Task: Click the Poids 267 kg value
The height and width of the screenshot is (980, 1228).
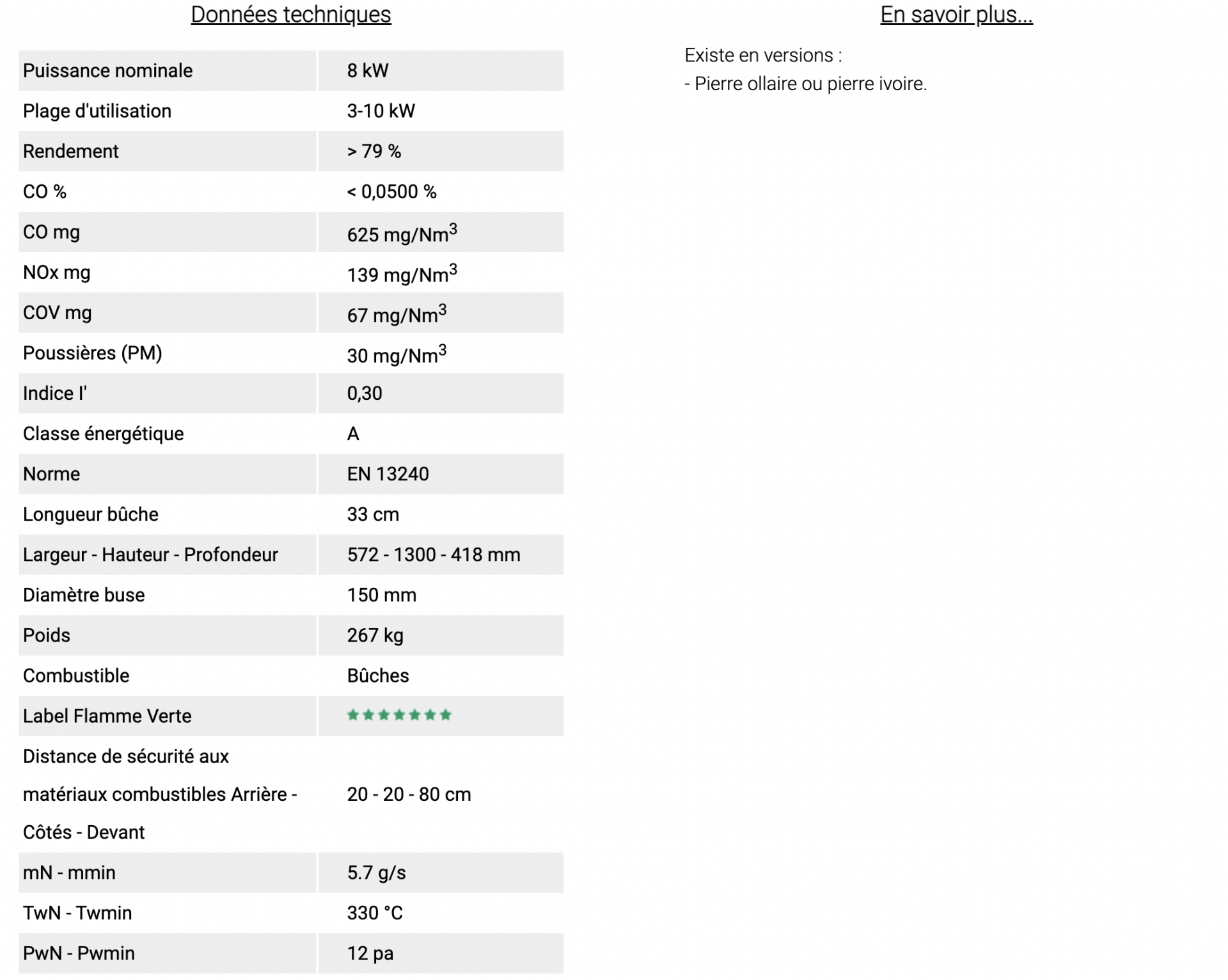Action: tap(375, 635)
